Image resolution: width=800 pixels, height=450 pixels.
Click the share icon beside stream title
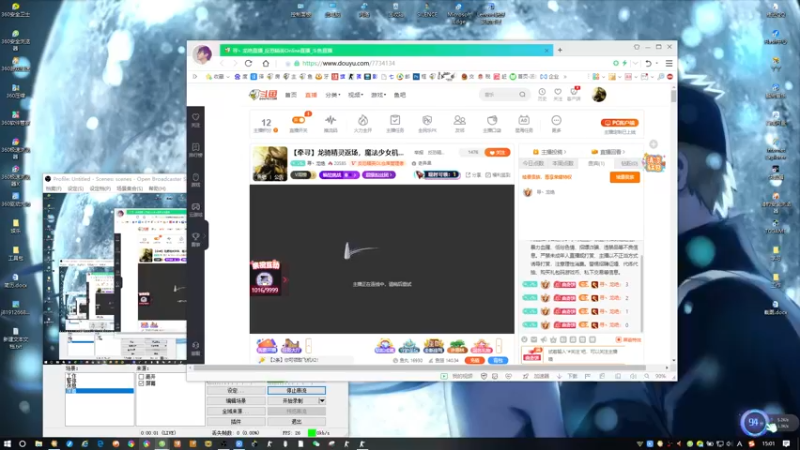click(468, 175)
